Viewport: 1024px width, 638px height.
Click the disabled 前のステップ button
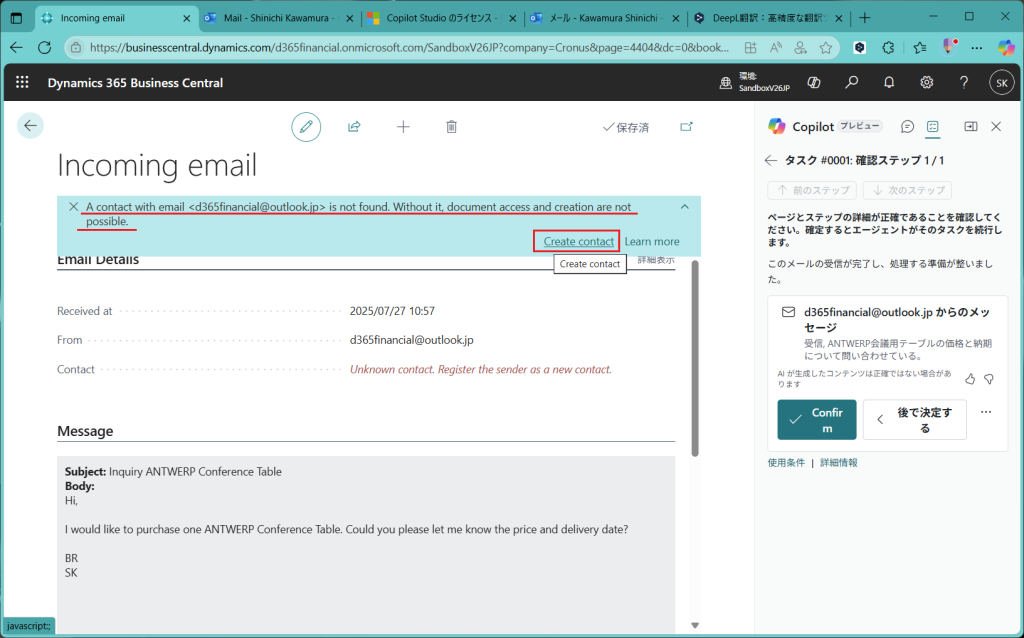812,190
